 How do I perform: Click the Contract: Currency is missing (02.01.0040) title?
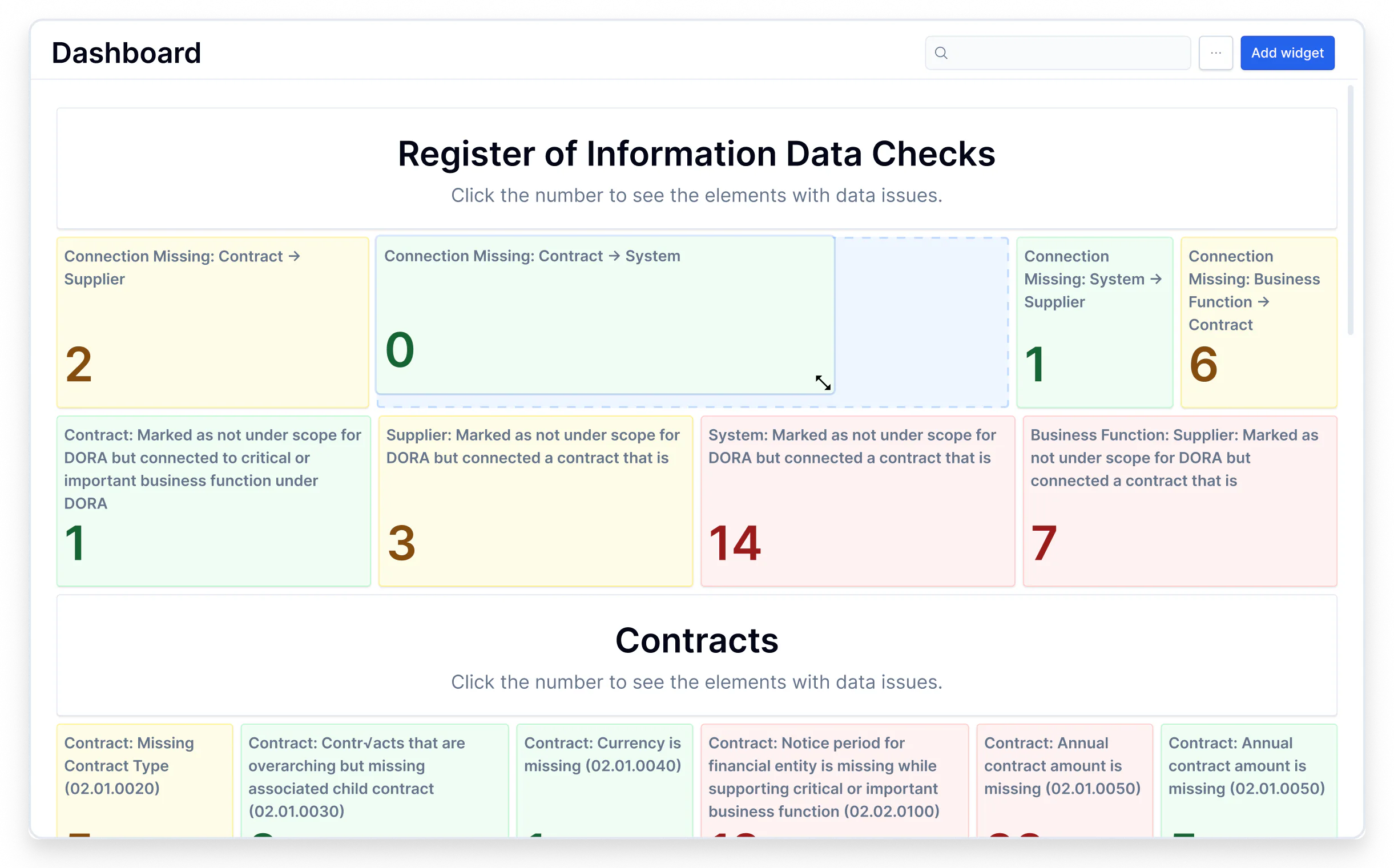click(x=602, y=754)
